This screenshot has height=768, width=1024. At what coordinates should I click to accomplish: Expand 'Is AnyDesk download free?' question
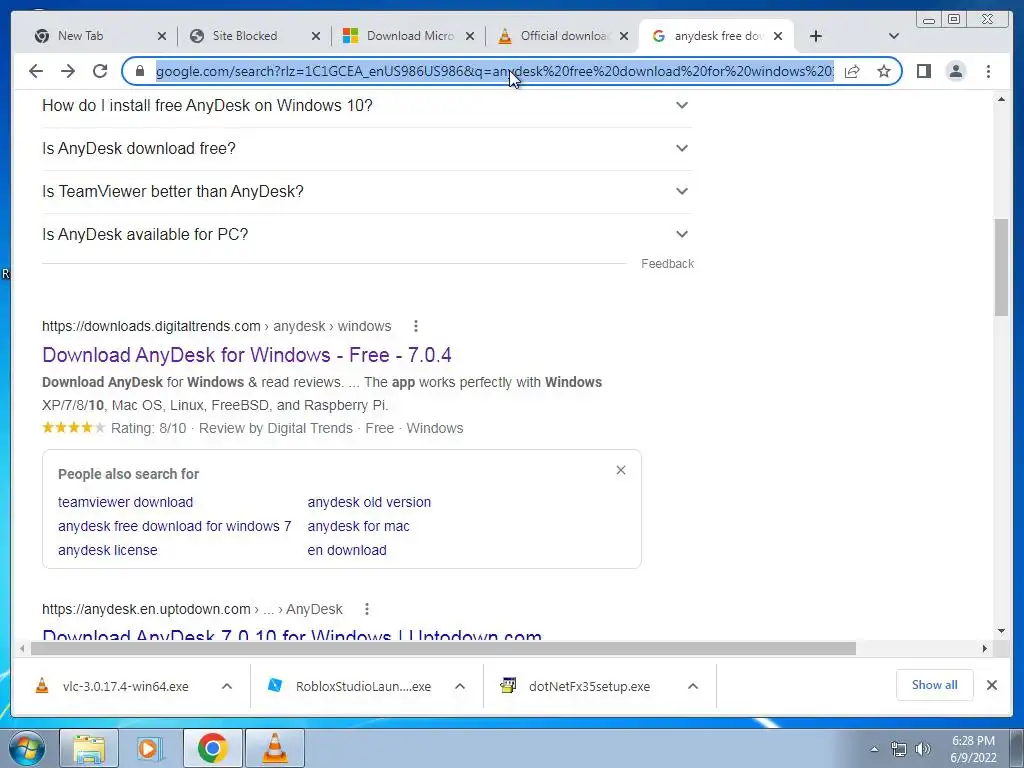pos(366,148)
